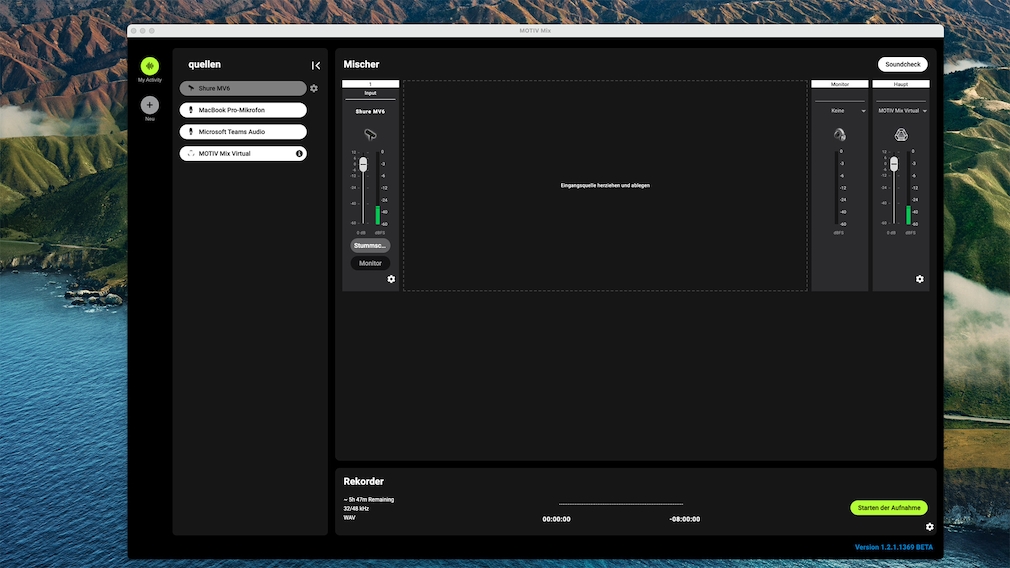The image size is (1010, 568).
Task: Toggle Stummschalten mute on Input channel
Action: (370, 245)
